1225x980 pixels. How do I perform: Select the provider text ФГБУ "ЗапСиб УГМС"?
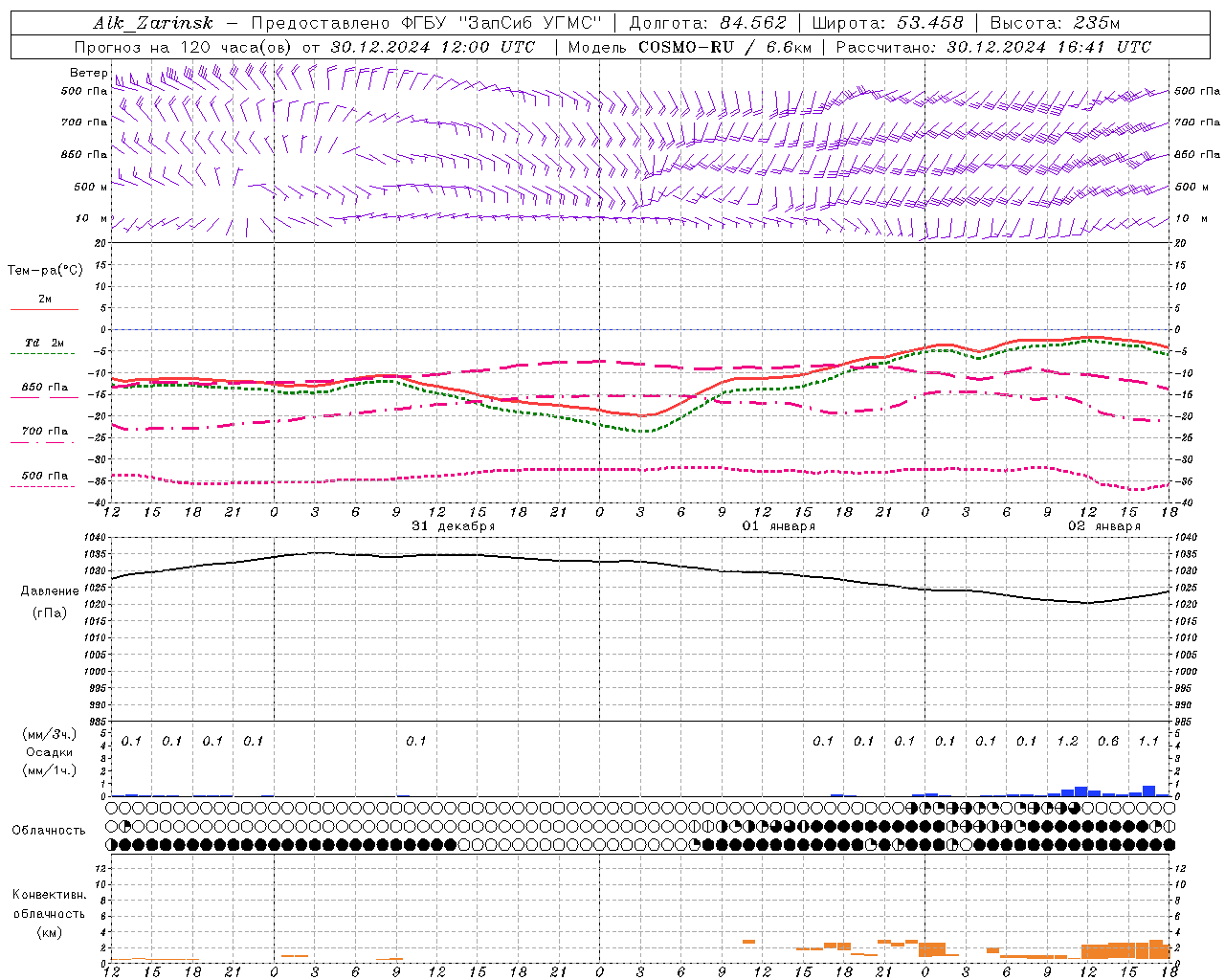point(501,23)
